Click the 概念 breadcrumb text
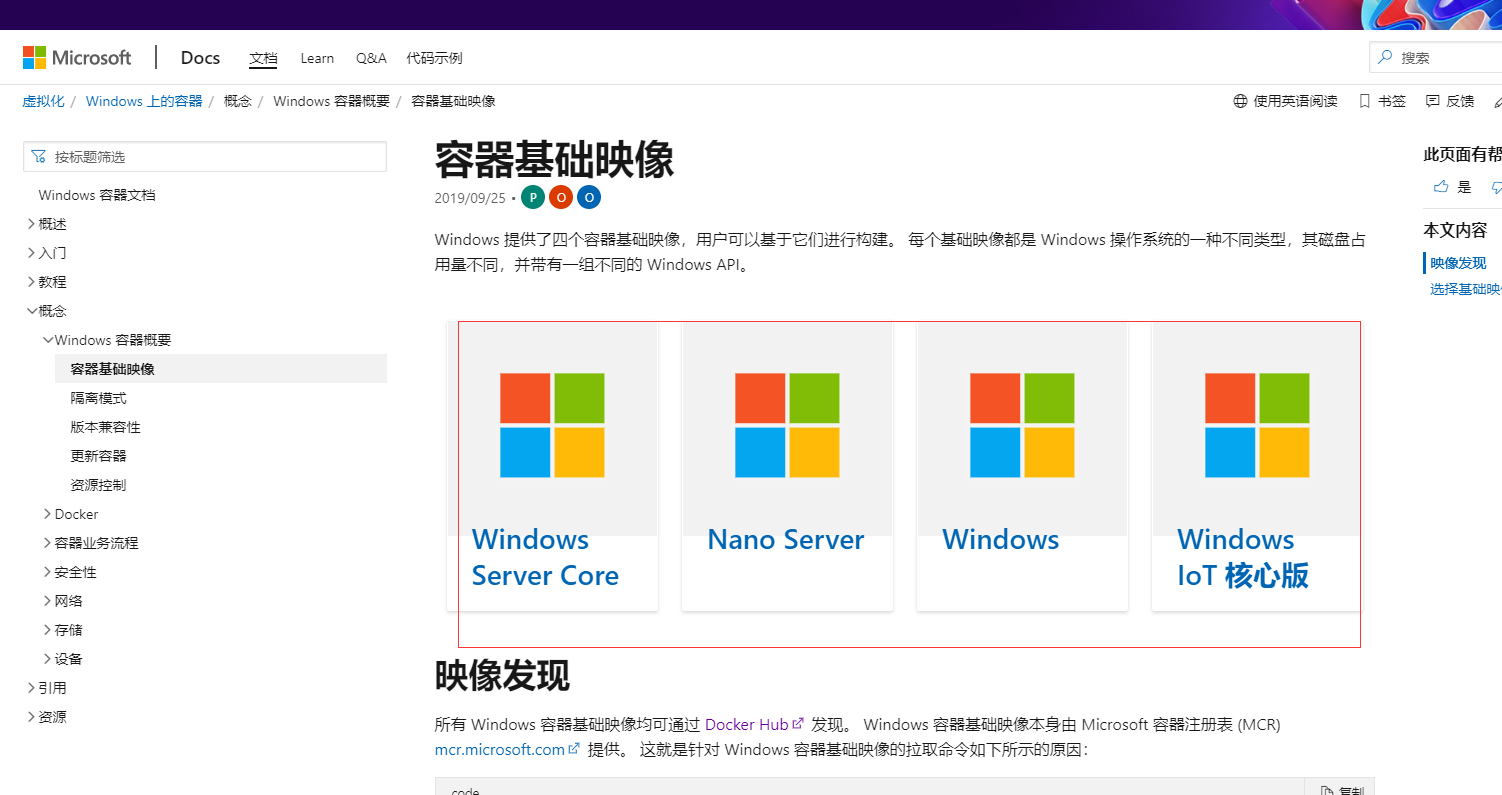This screenshot has height=795, width=1502. coord(238,101)
